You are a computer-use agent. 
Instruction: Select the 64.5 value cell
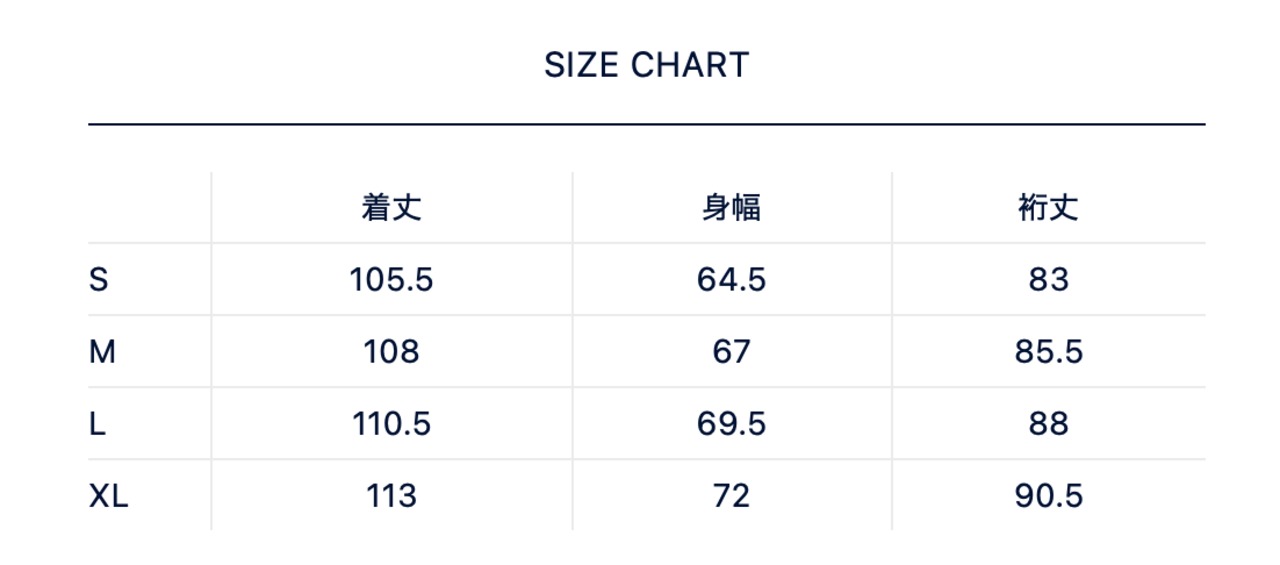click(x=731, y=280)
